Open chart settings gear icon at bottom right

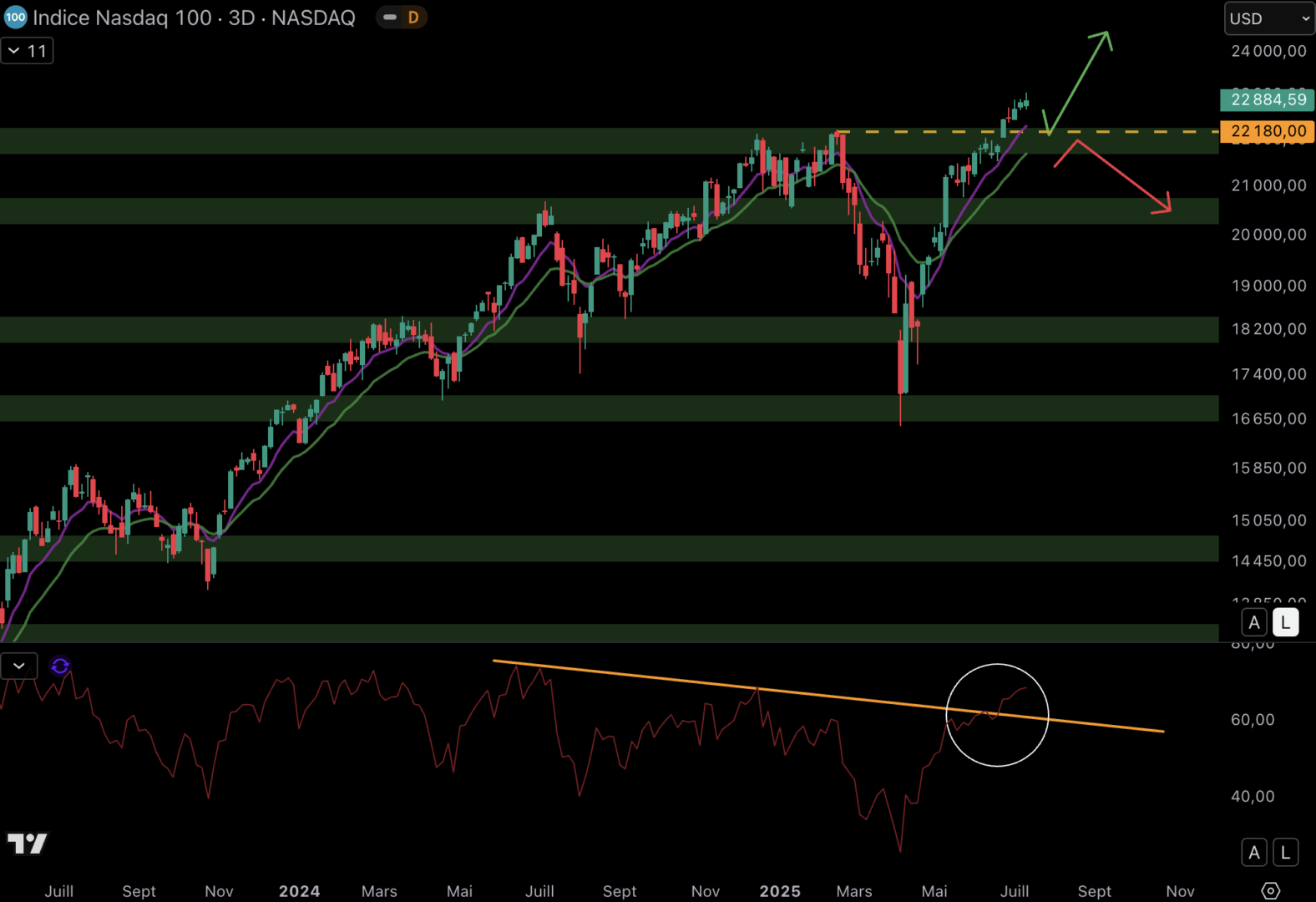coord(1270,891)
